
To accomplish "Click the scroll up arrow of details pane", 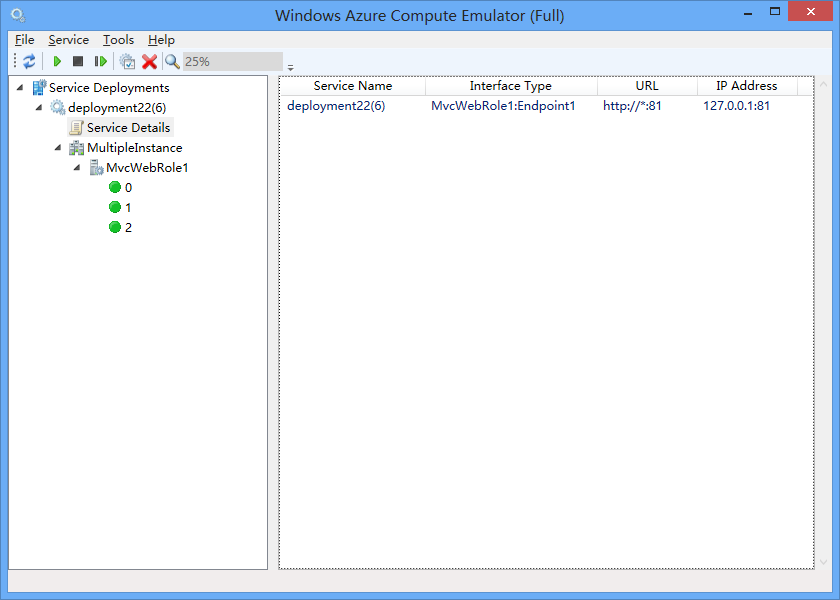I will click(x=823, y=84).
